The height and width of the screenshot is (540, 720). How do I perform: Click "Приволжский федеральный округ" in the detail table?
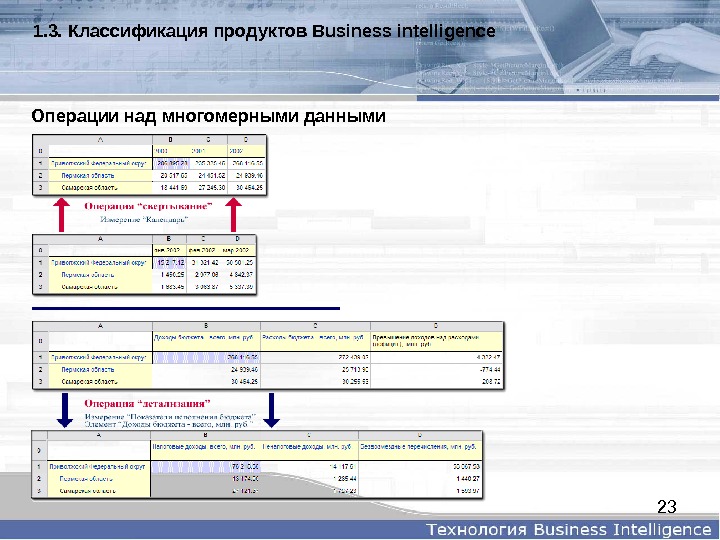(x=97, y=467)
